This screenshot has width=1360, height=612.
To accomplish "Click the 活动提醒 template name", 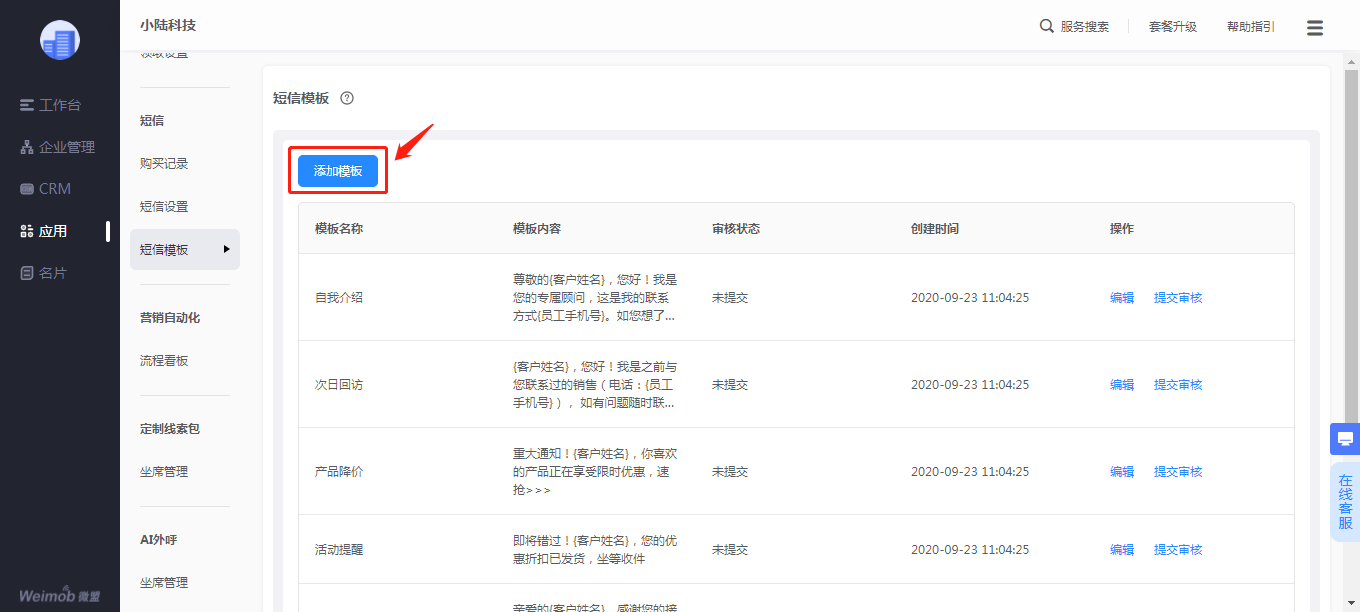I will click(339, 550).
